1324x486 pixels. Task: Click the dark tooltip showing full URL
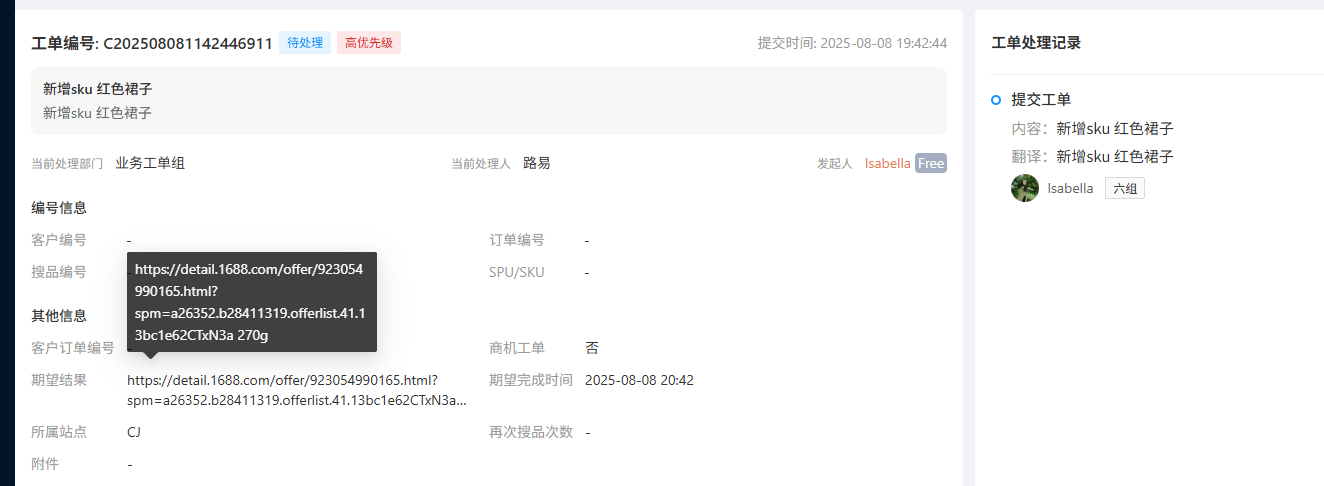(252, 302)
